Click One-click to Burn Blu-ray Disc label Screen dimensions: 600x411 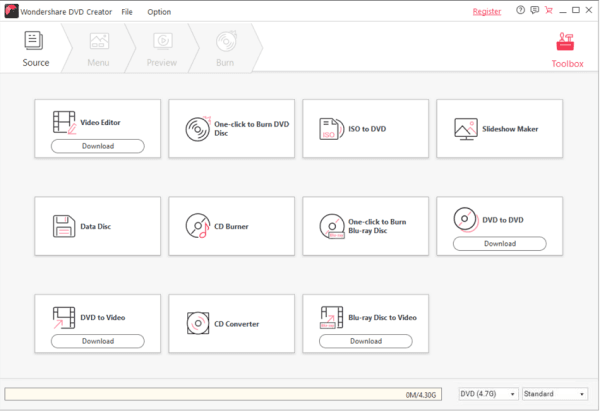pos(377,226)
